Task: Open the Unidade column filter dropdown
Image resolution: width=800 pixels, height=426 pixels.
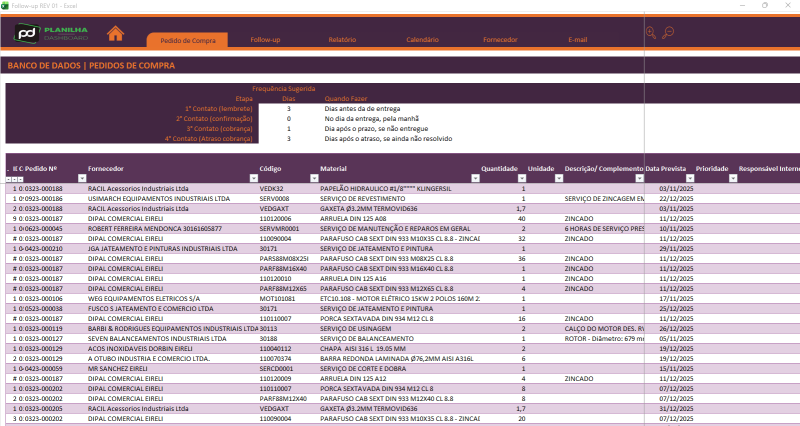Action: pyautogui.click(x=557, y=179)
